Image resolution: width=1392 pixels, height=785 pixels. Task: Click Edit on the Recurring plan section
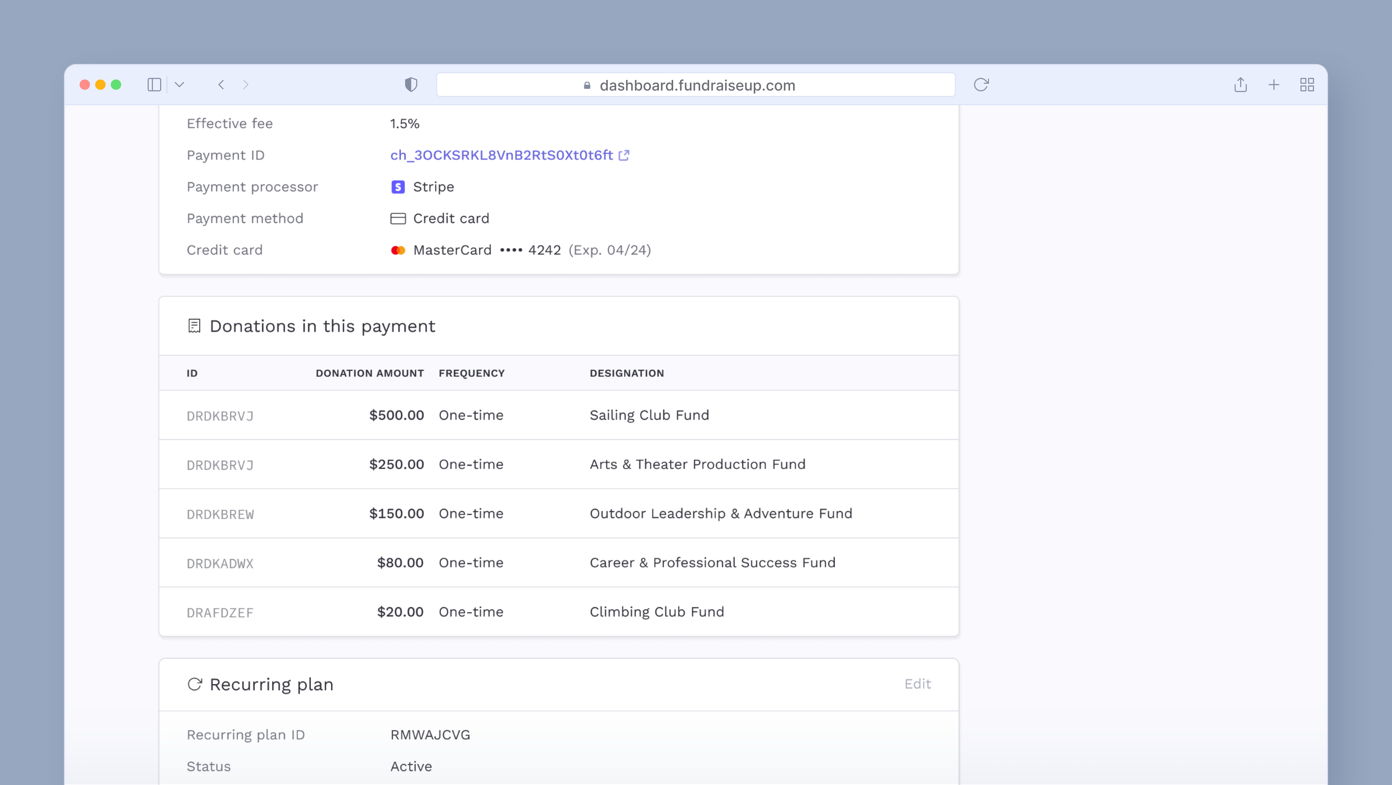pyautogui.click(x=917, y=684)
